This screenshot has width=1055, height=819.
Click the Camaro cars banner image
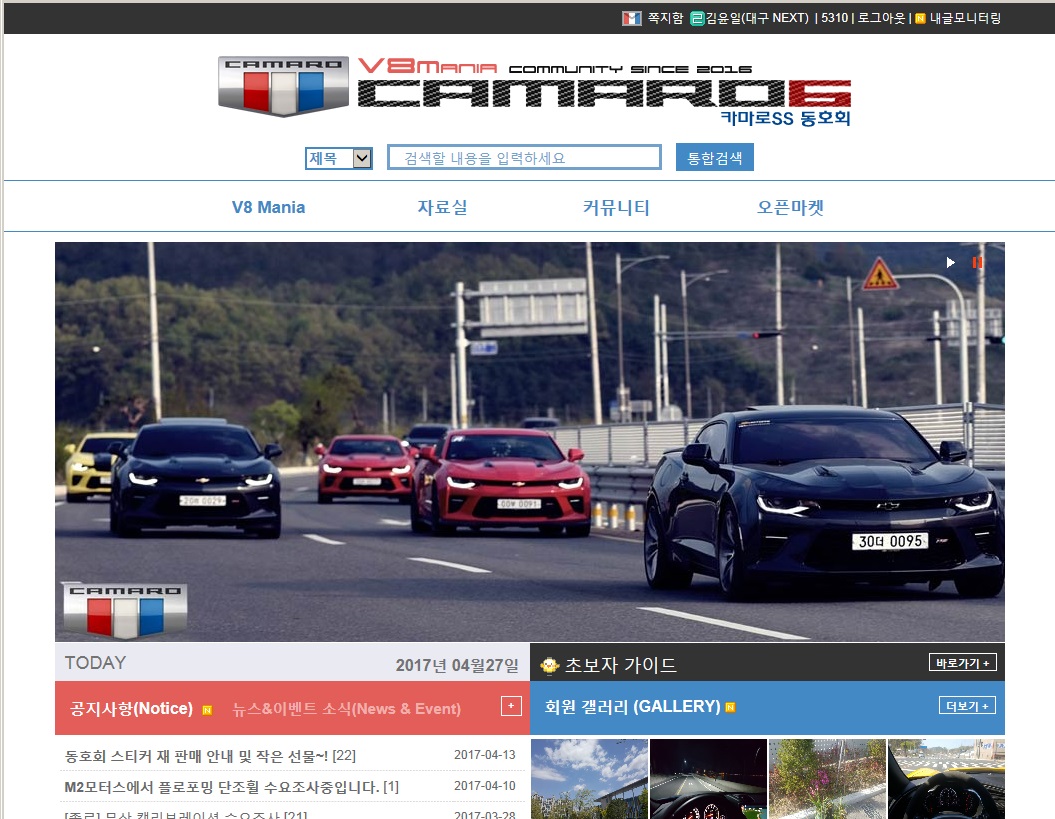pyautogui.click(x=530, y=441)
